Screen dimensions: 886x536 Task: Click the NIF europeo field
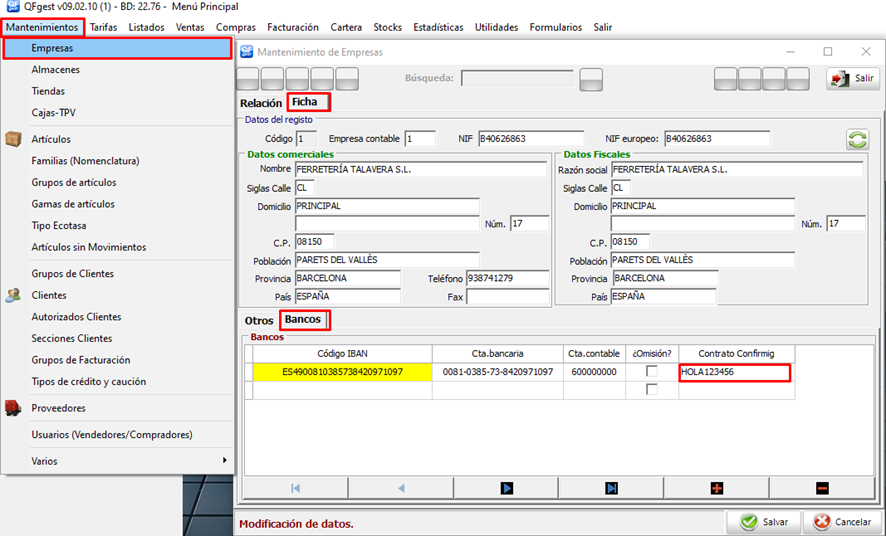coord(717,138)
